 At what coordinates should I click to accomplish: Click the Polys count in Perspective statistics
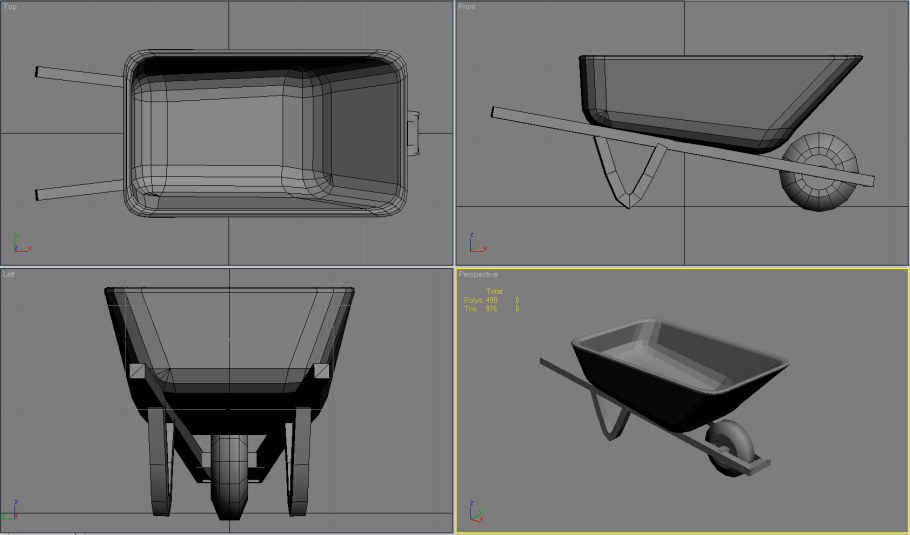click(x=490, y=300)
